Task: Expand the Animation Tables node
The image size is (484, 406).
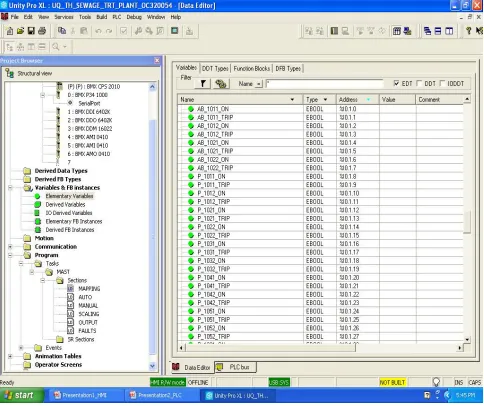Action: point(10,356)
